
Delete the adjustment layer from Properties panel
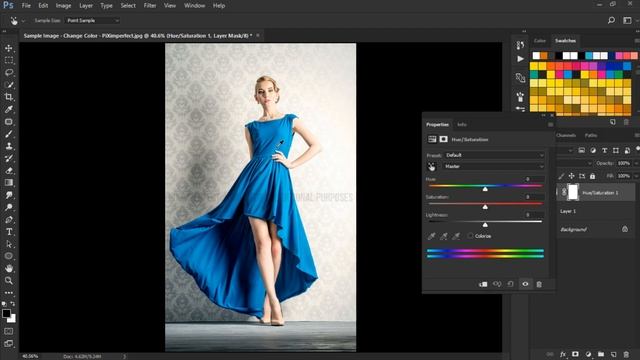click(x=539, y=284)
